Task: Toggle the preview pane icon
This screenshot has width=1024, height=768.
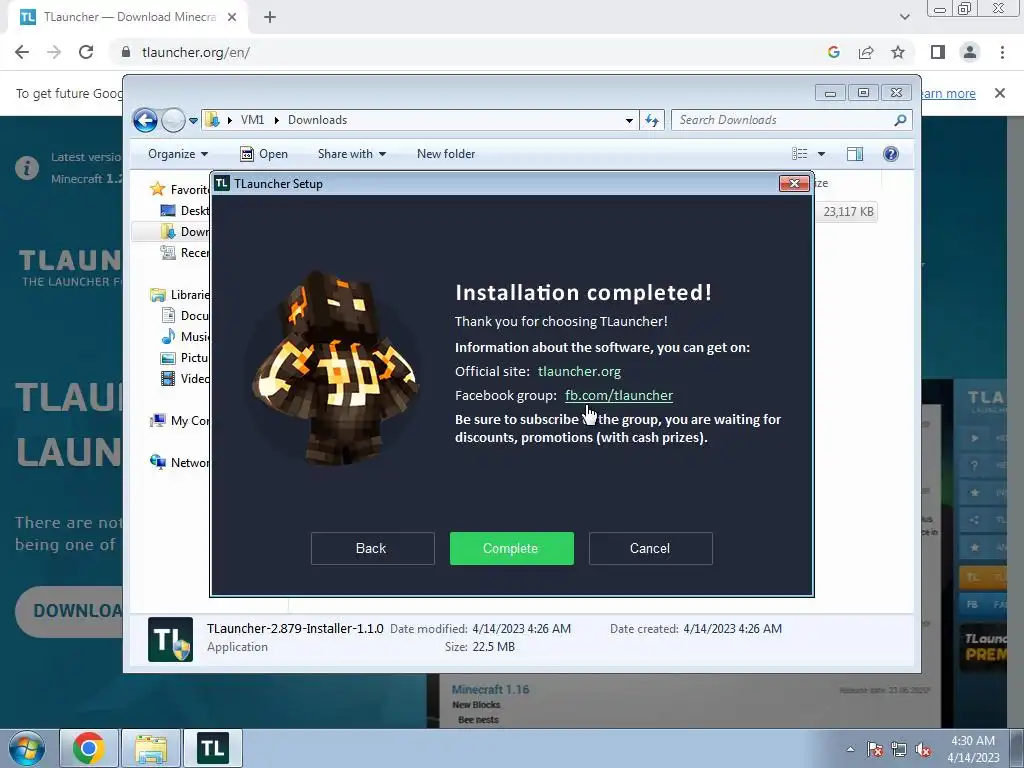Action: (x=855, y=154)
